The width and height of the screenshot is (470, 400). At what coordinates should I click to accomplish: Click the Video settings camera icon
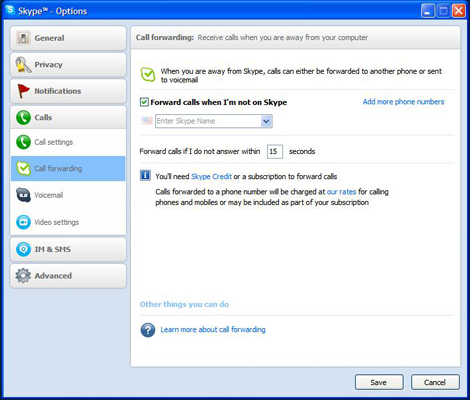coord(23,222)
